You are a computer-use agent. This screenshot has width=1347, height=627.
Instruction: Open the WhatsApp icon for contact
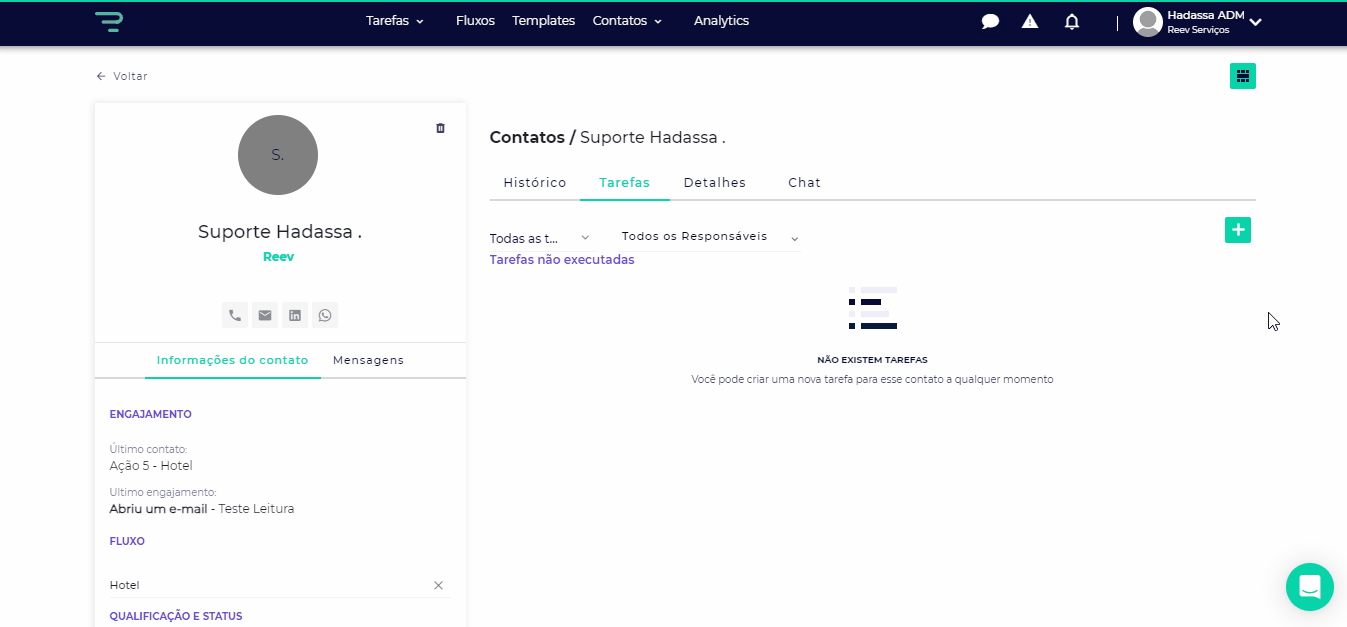[x=325, y=315]
